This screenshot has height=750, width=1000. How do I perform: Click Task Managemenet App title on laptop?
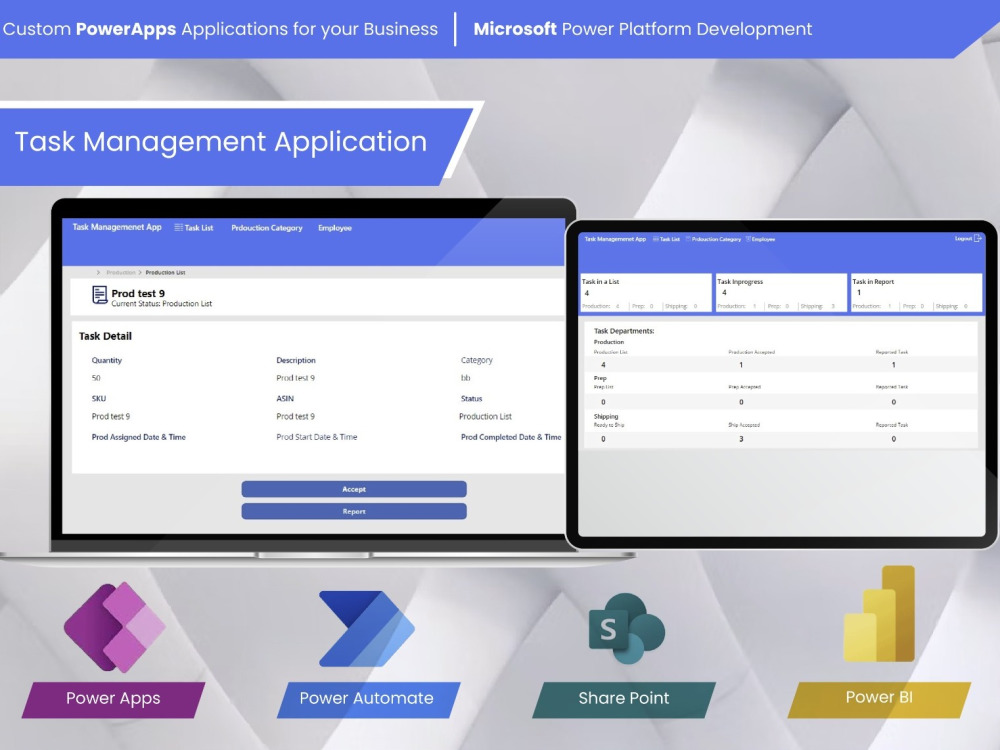[117, 227]
